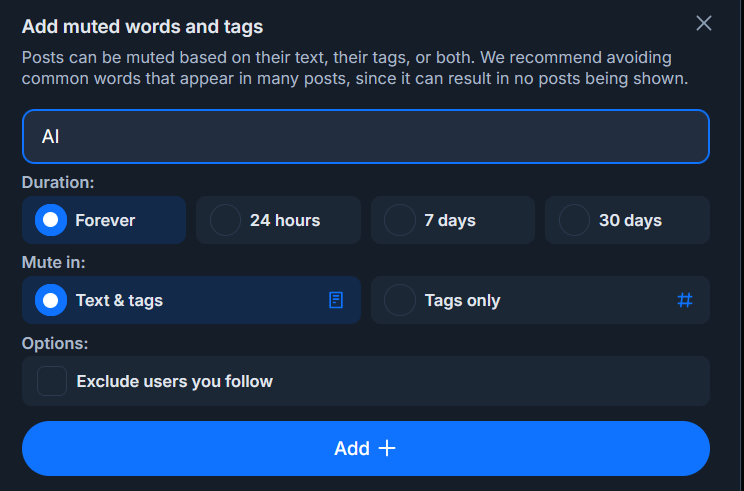This screenshot has width=744, height=491.
Task: Click the Exclude users you follow label
Action: coord(174,381)
